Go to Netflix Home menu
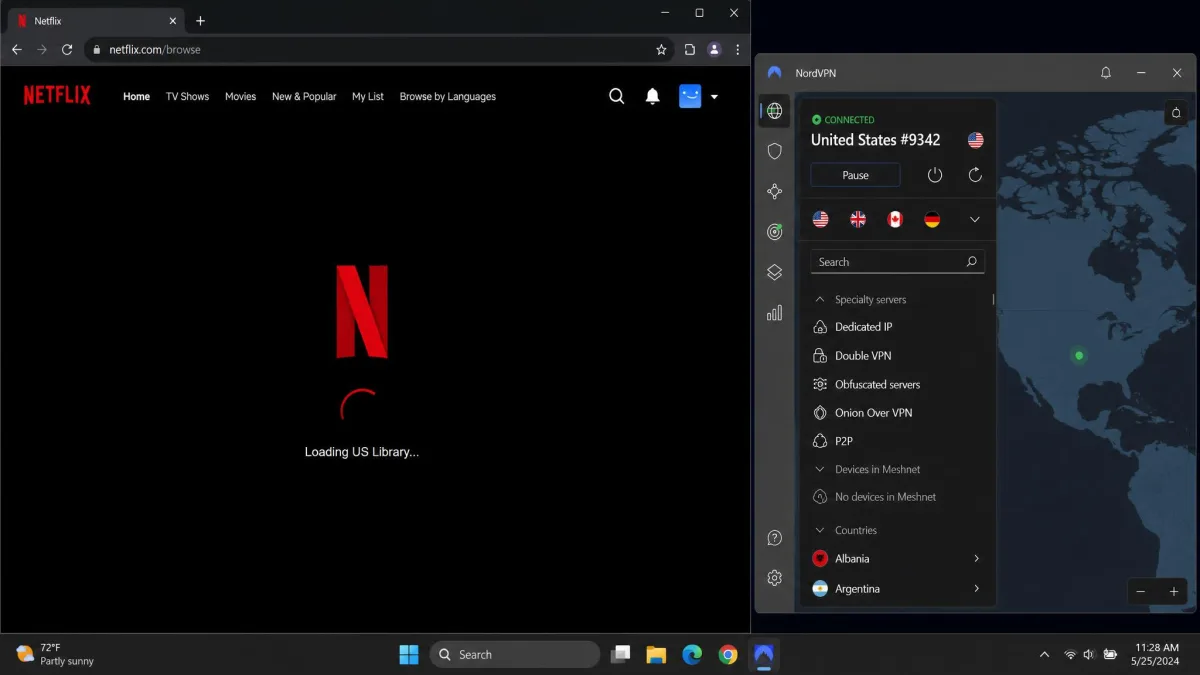Screen dimensions: 1200x675 pyautogui.click(x=136, y=97)
